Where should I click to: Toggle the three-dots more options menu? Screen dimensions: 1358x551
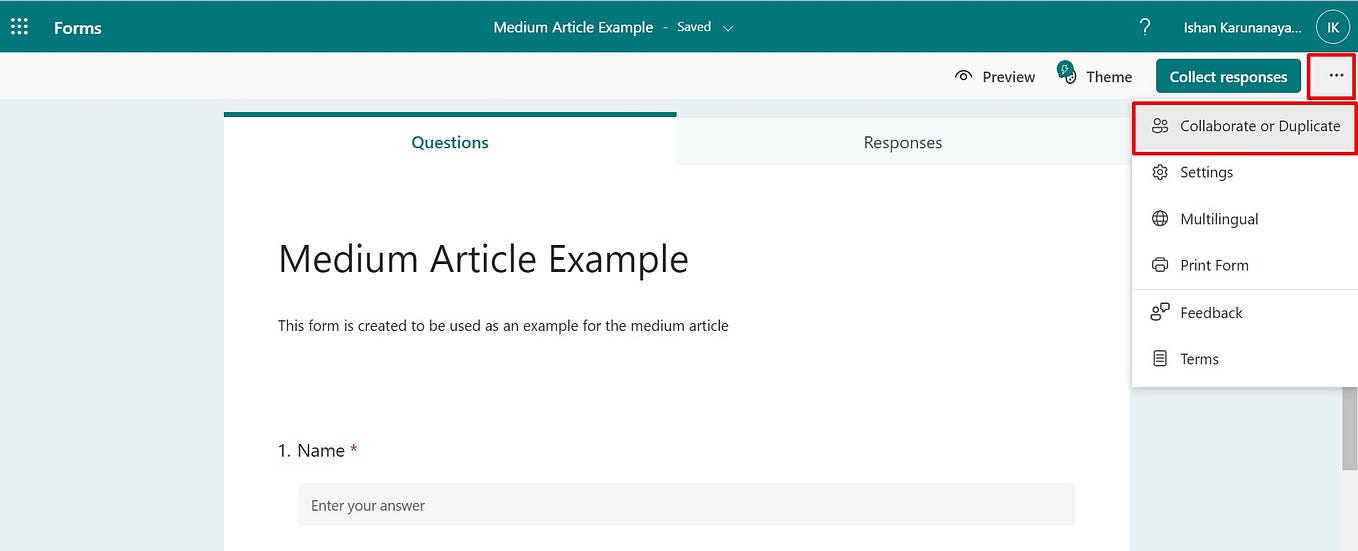click(1336, 76)
